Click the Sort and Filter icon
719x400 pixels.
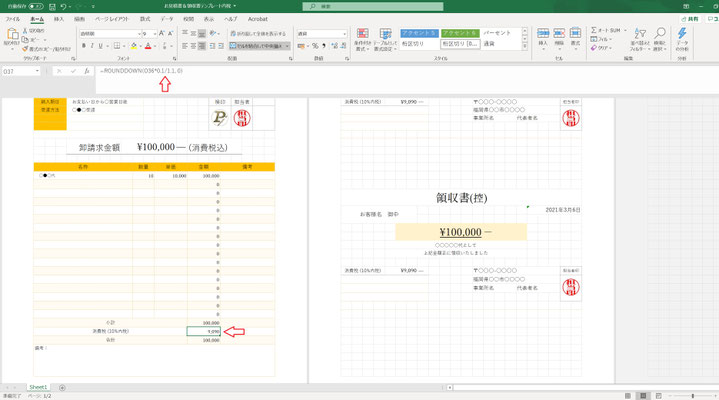[640, 33]
